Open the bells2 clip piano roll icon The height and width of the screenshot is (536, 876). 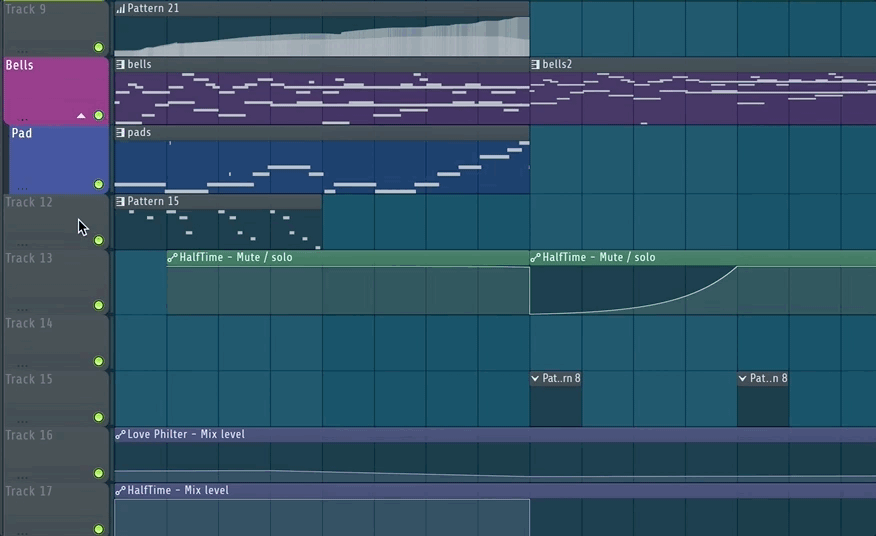click(535, 64)
